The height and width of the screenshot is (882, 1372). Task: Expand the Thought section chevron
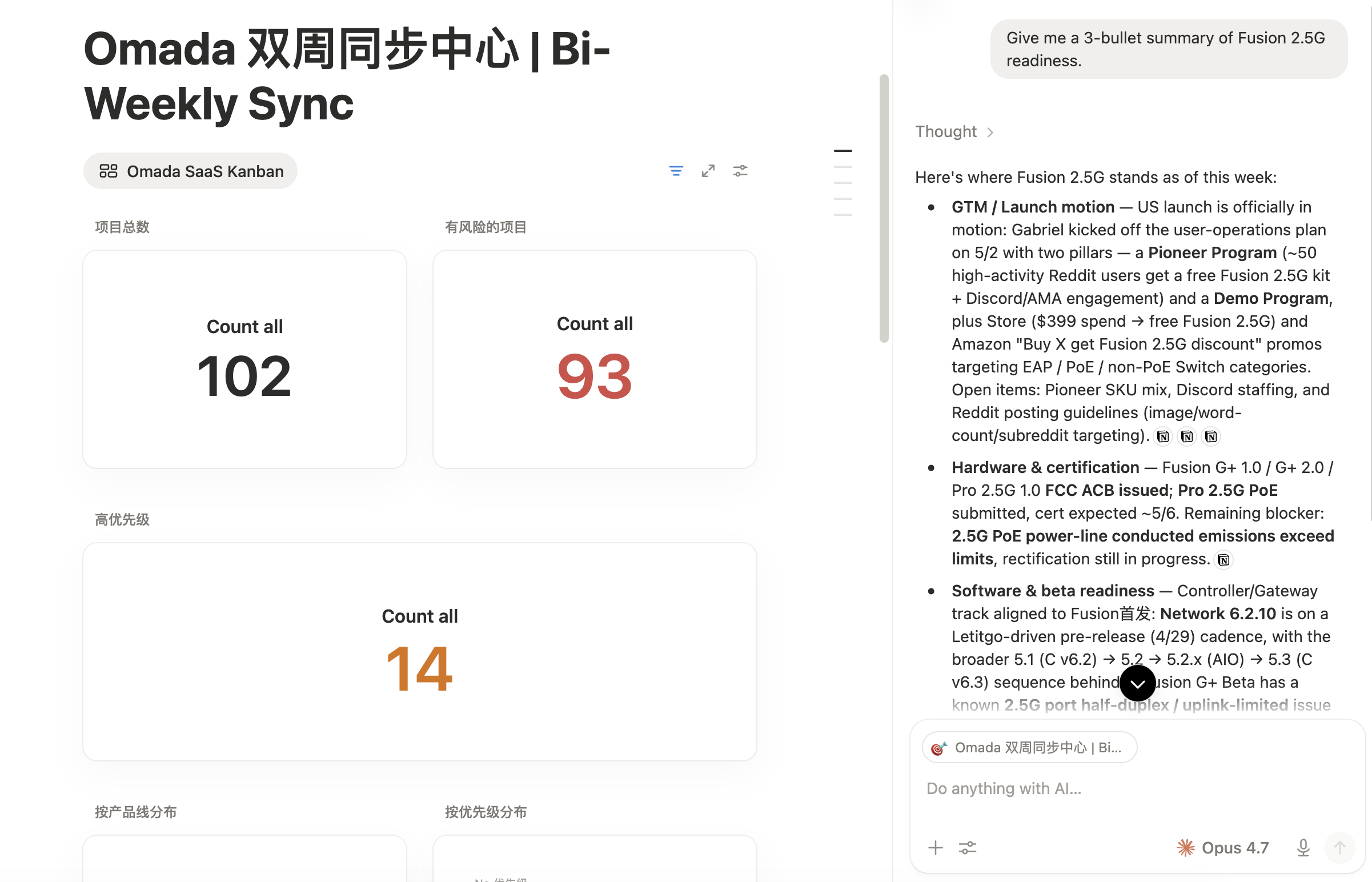coord(989,133)
